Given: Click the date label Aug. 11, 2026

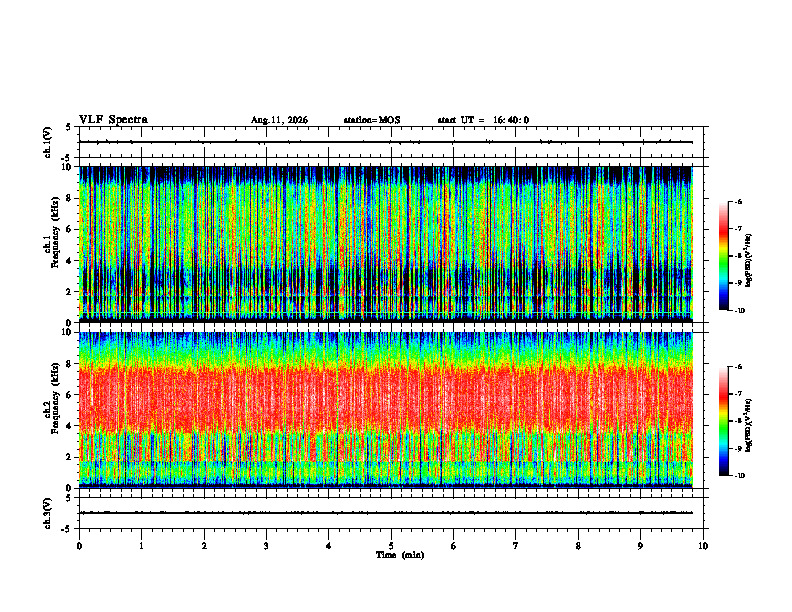Looking at the screenshot, I should [279, 120].
